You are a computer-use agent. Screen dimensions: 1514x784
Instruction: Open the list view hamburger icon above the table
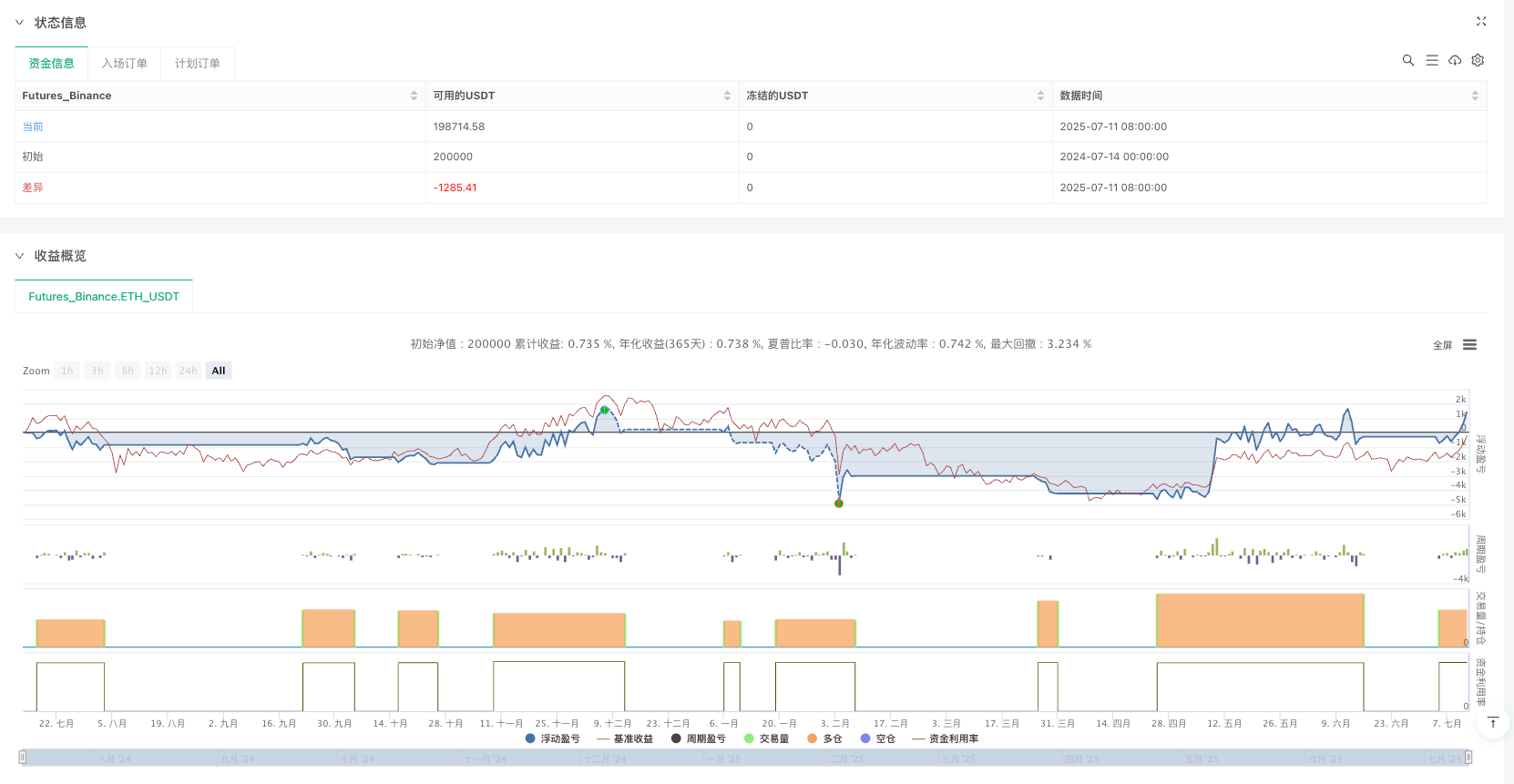coord(1431,60)
